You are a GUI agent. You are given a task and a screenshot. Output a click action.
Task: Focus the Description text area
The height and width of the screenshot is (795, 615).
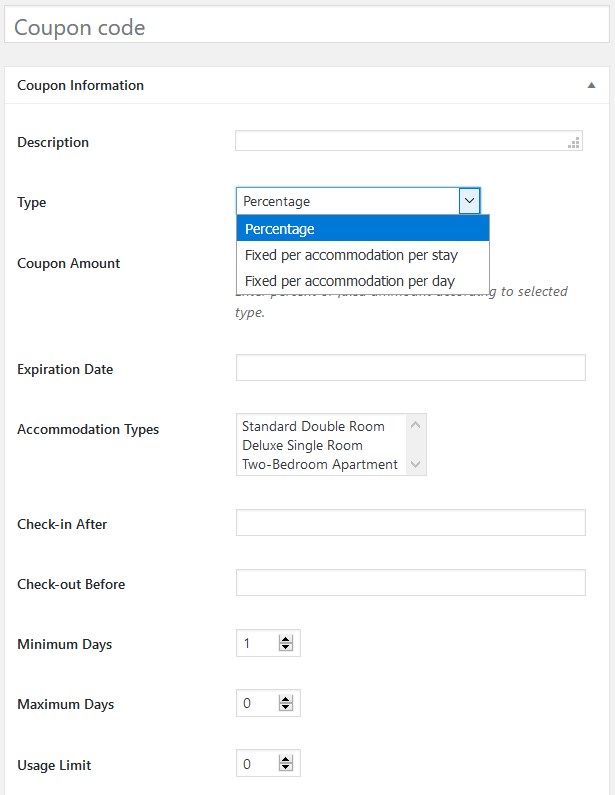pos(408,141)
